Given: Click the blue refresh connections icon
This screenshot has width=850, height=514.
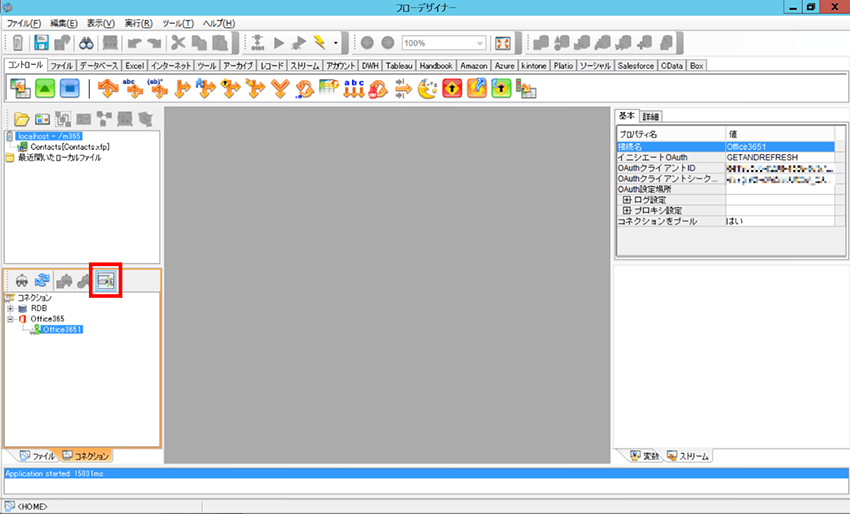Looking at the screenshot, I should tap(42, 280).
